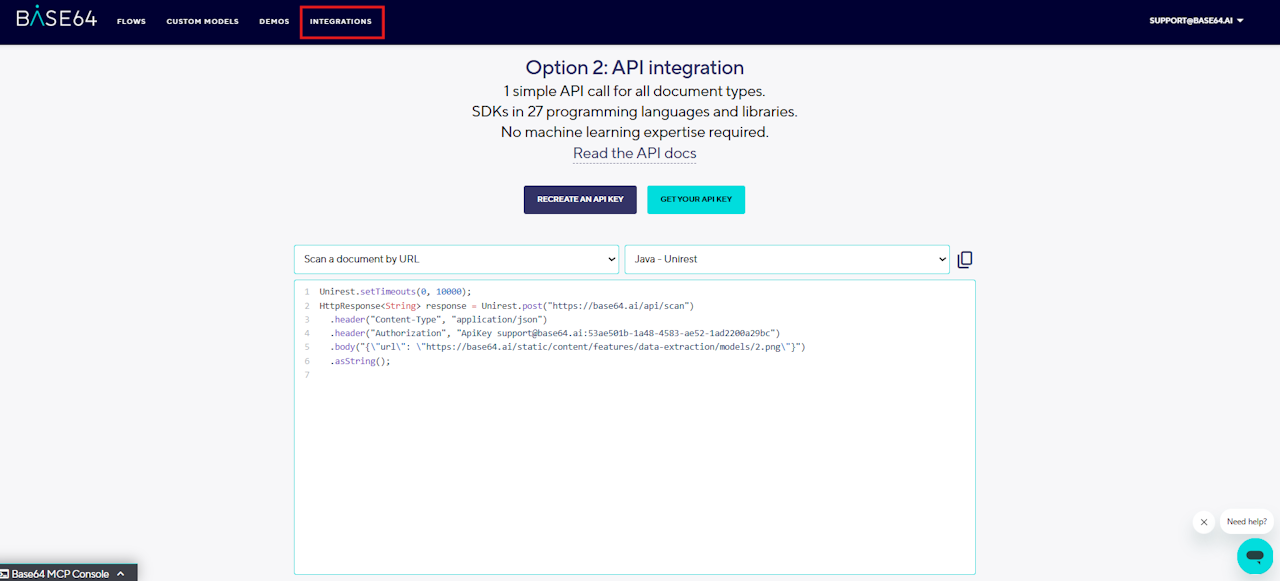This screenshot has width=1280, height=581.
Task: Click the Get Your API Key button
Action: 696,199
